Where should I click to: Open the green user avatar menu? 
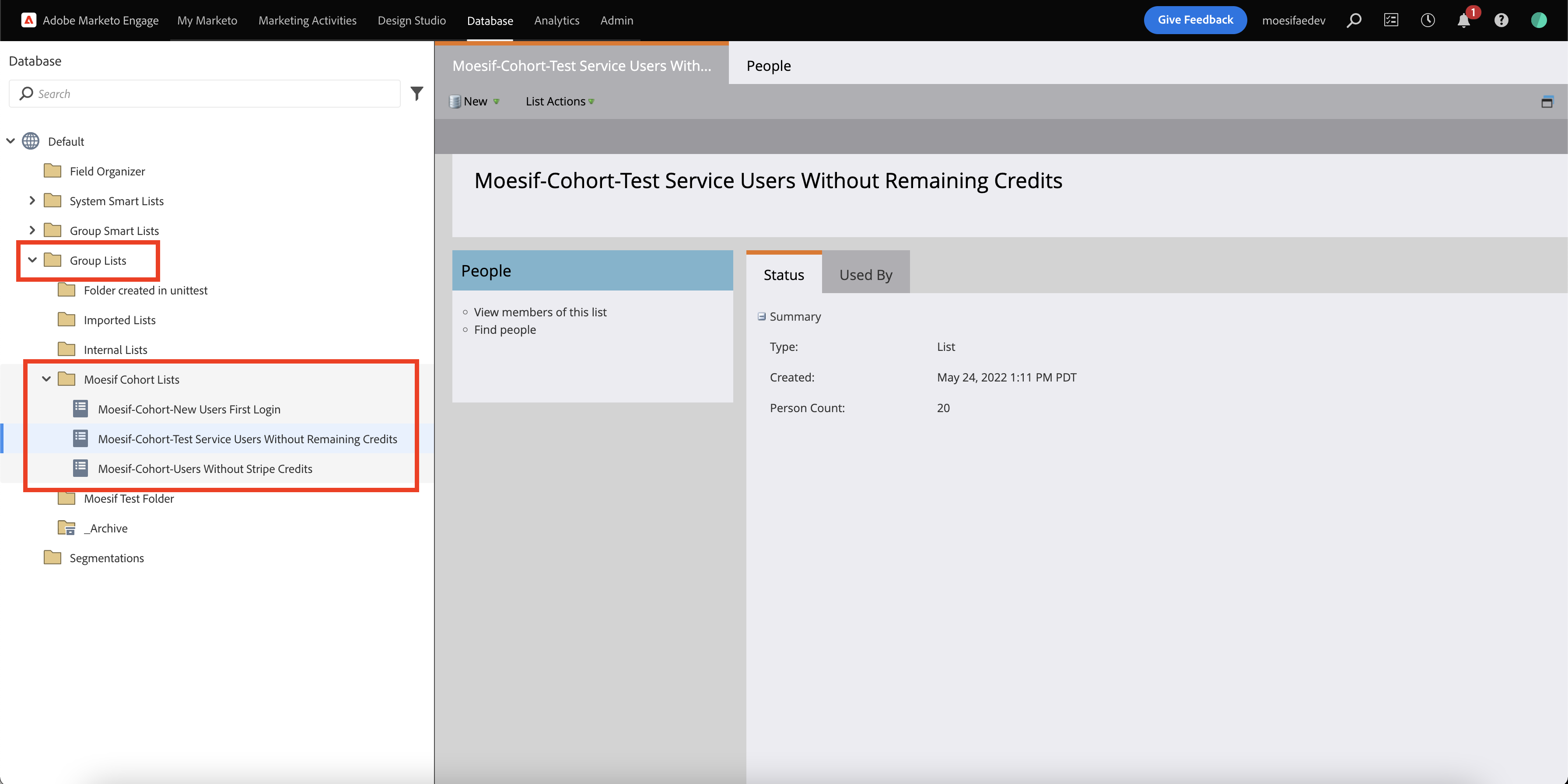pos(1539,20)
